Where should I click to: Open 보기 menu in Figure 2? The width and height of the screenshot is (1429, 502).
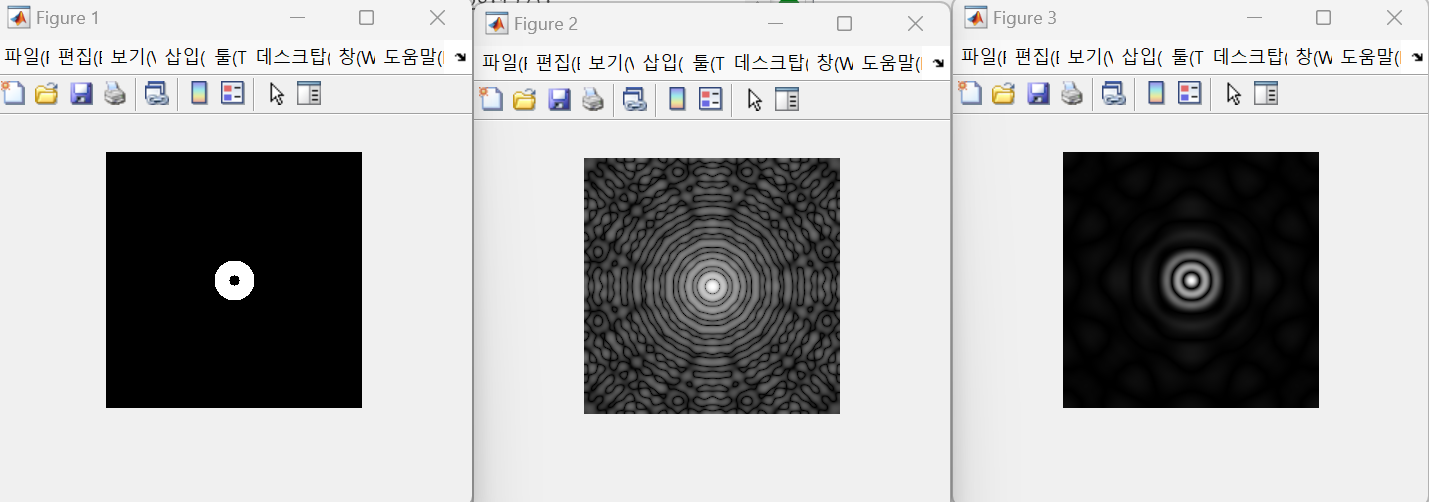pos(612,62)
